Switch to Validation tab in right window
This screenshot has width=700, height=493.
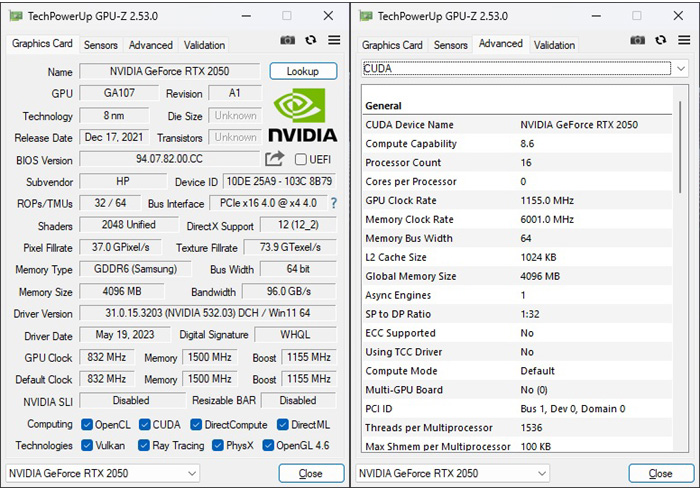(554, 45)
